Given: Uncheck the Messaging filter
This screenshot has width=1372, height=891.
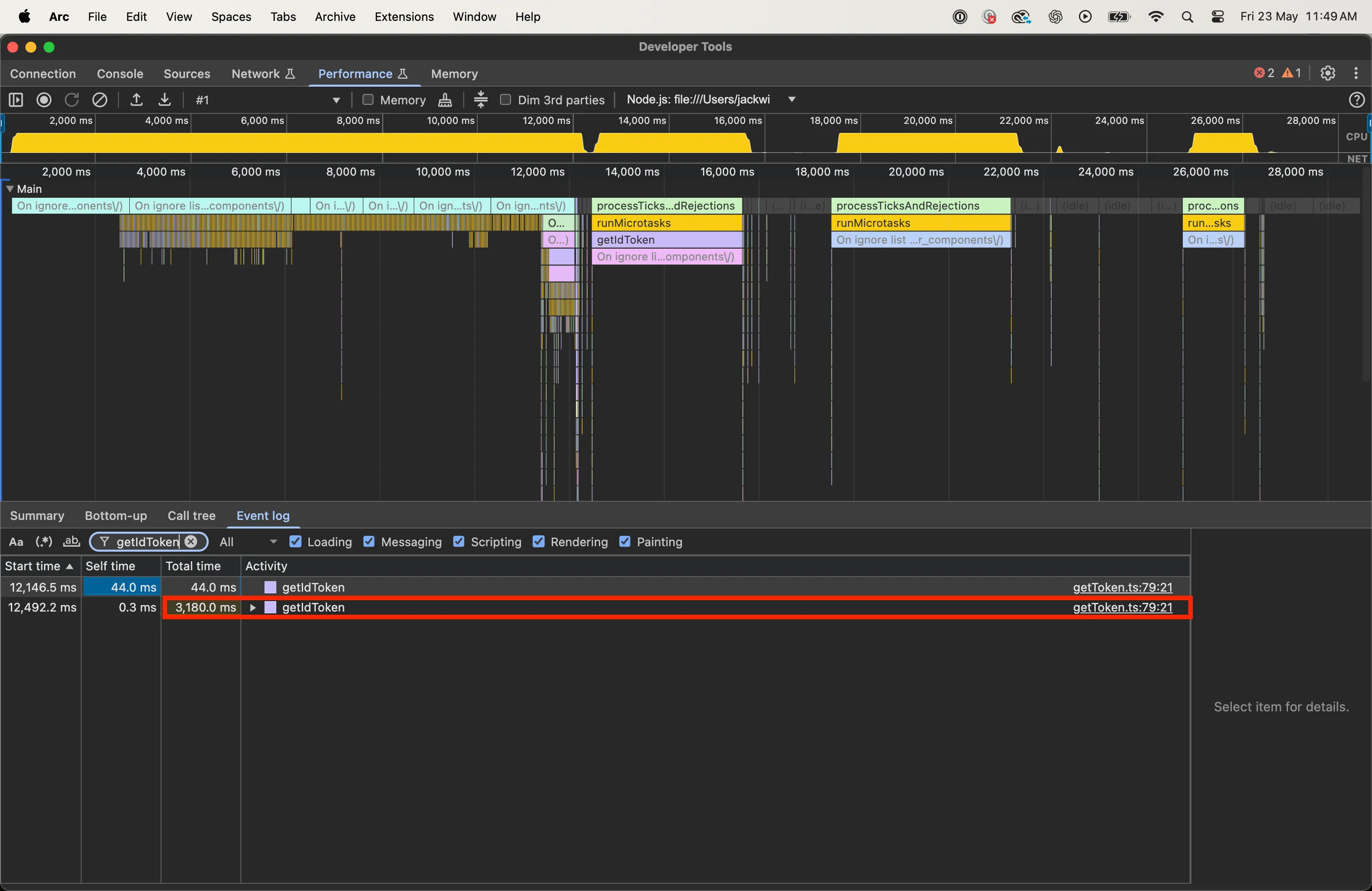Looking at the screenshot, I should pyautogui.click(x=369, y=542).
